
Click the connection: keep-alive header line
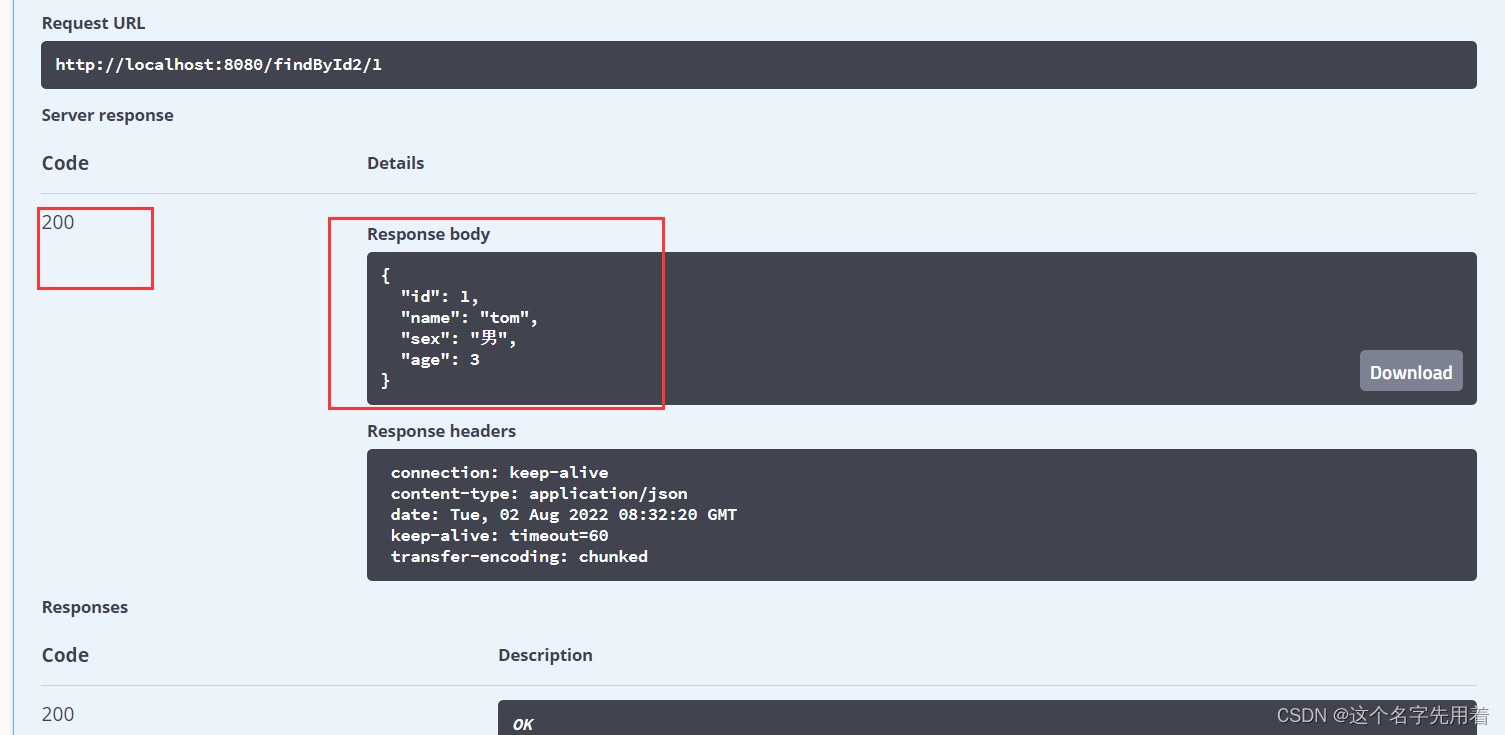[499, 472]
